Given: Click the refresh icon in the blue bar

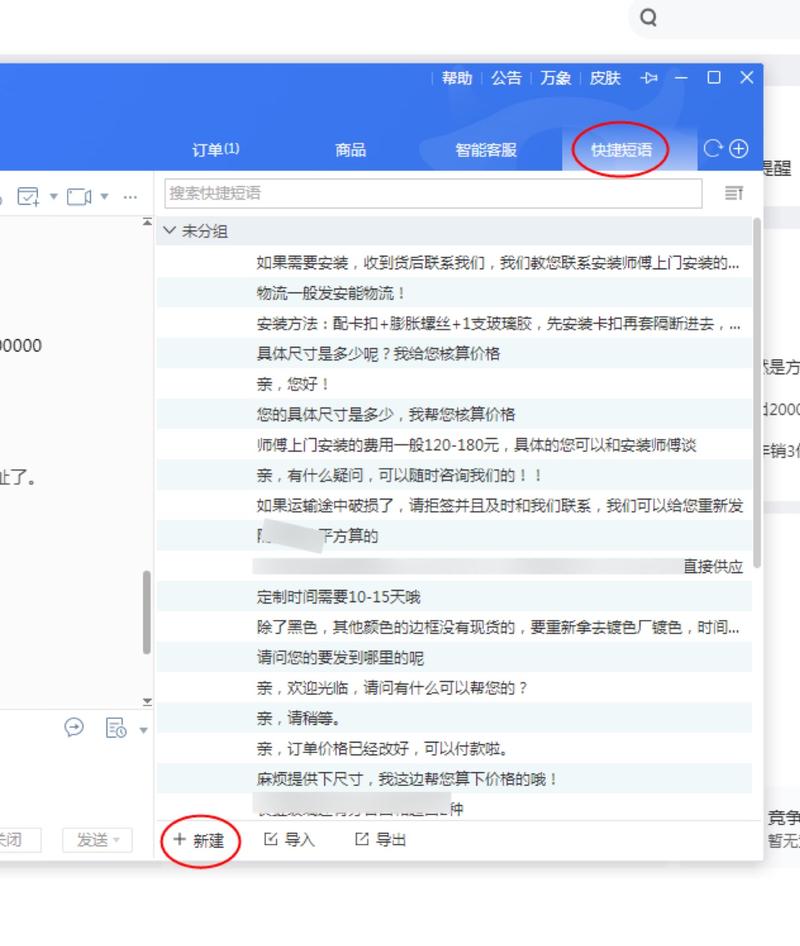Looking at the screenshot, I should [715, 147].
